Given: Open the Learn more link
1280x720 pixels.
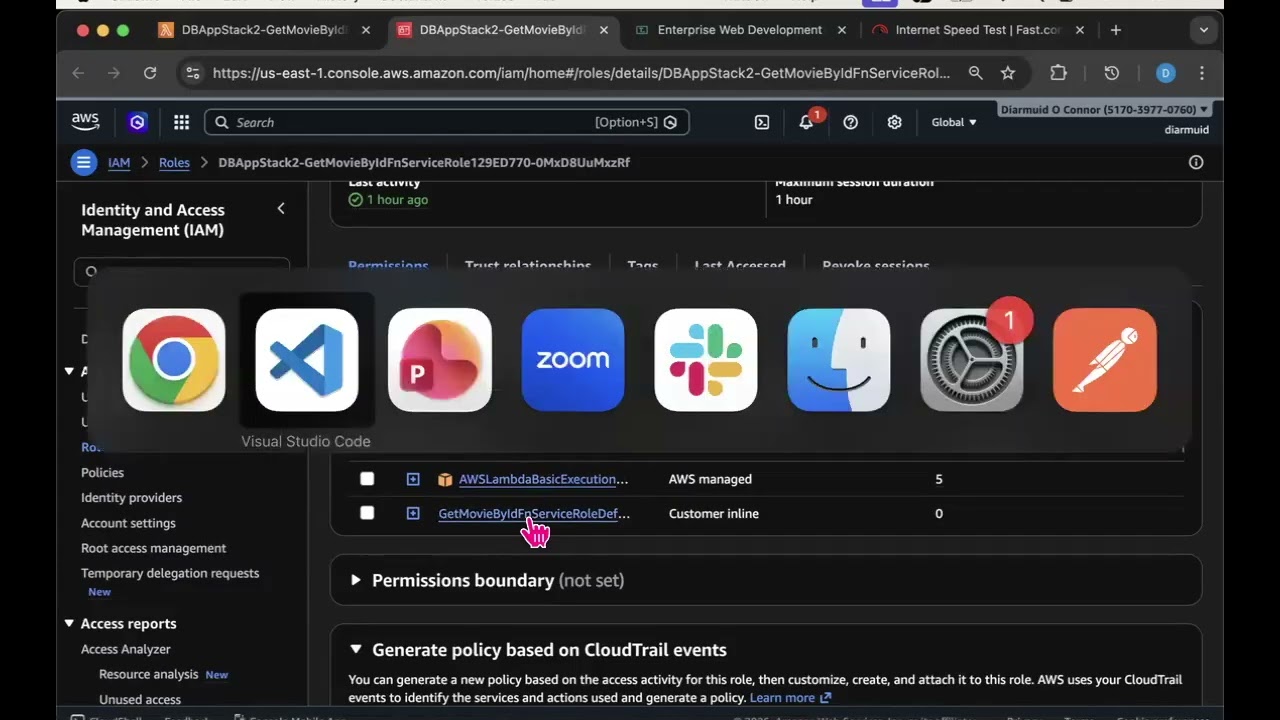Looking at the screenshot, I should pos(790,698).
